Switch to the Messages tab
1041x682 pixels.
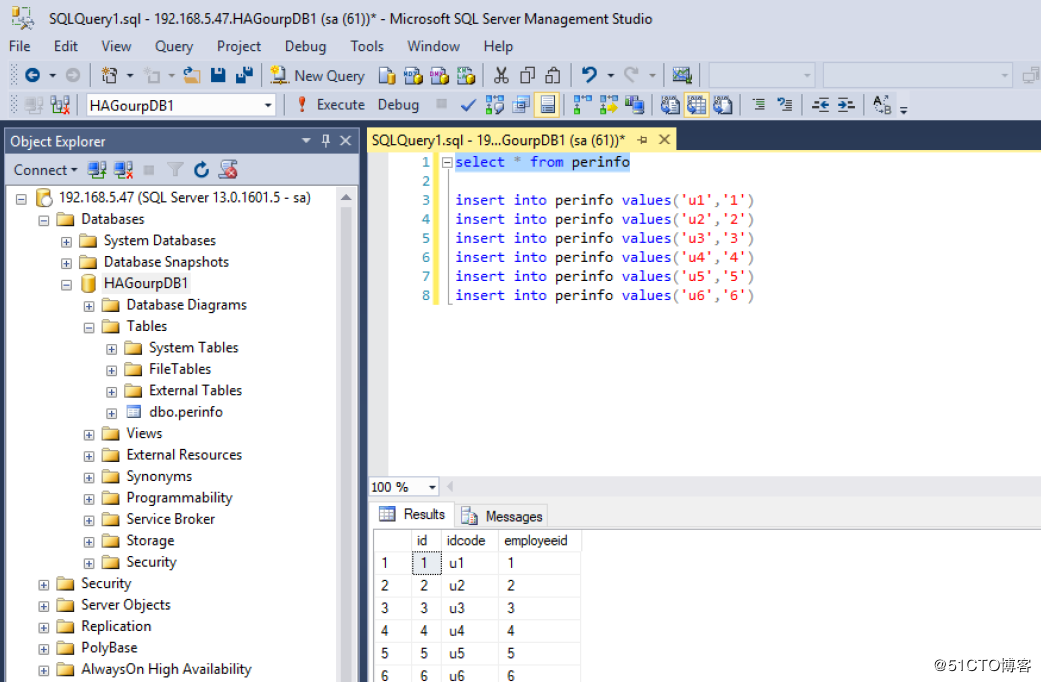[503, 516]
